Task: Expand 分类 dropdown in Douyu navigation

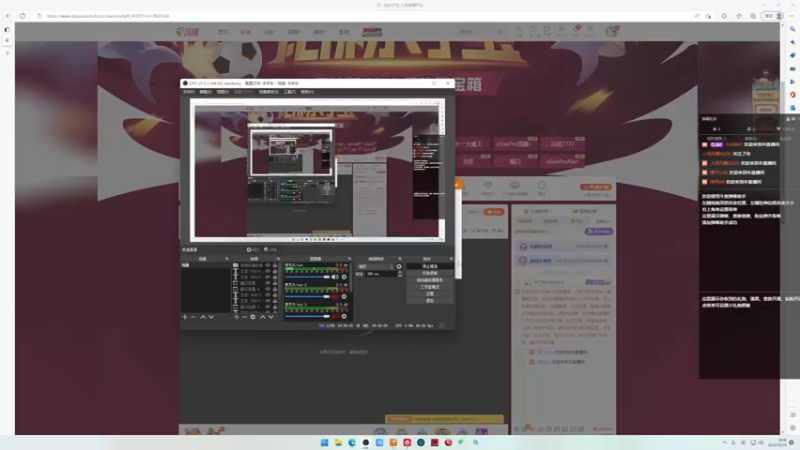Action: [x=269, y=32]
